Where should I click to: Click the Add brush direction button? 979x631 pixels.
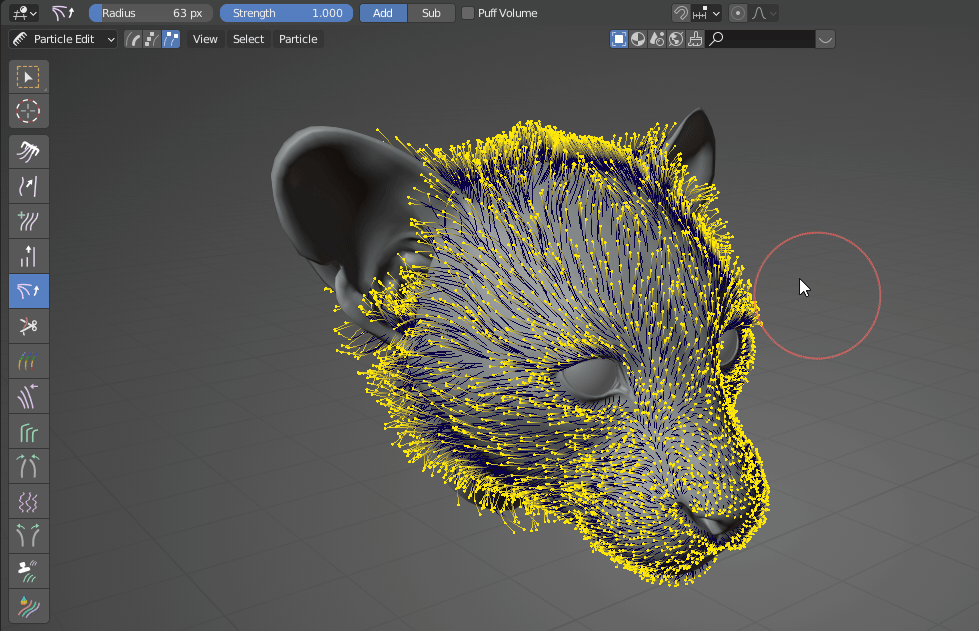(383, 13)
